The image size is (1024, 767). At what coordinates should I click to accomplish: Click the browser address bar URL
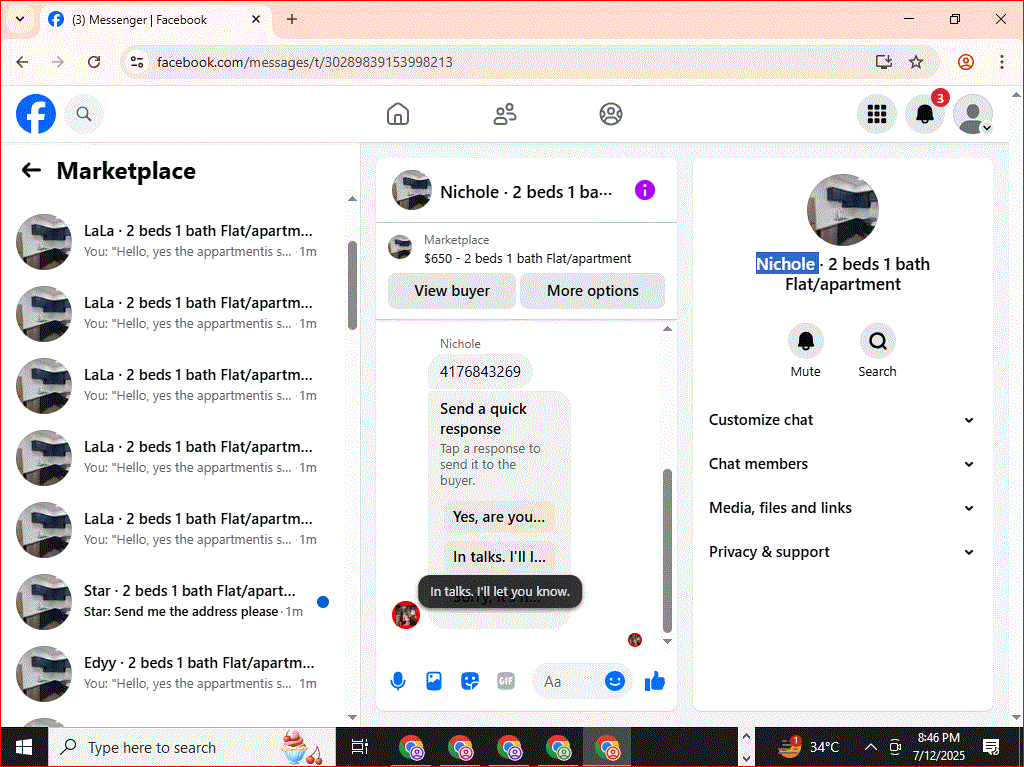tap(305, 62)
